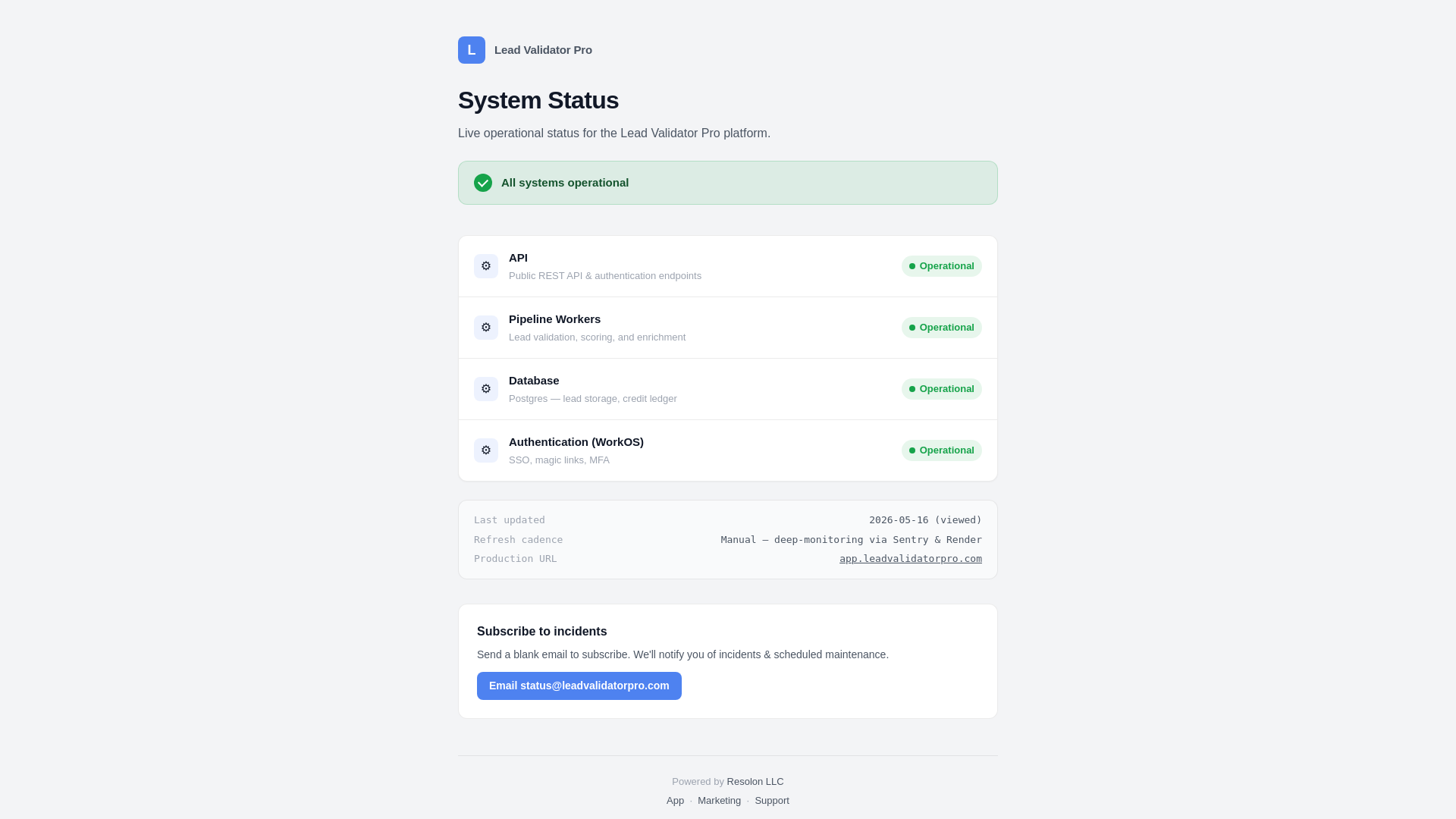Select the API service title
The image size is (1456, 819).
(x=518, y=258)
